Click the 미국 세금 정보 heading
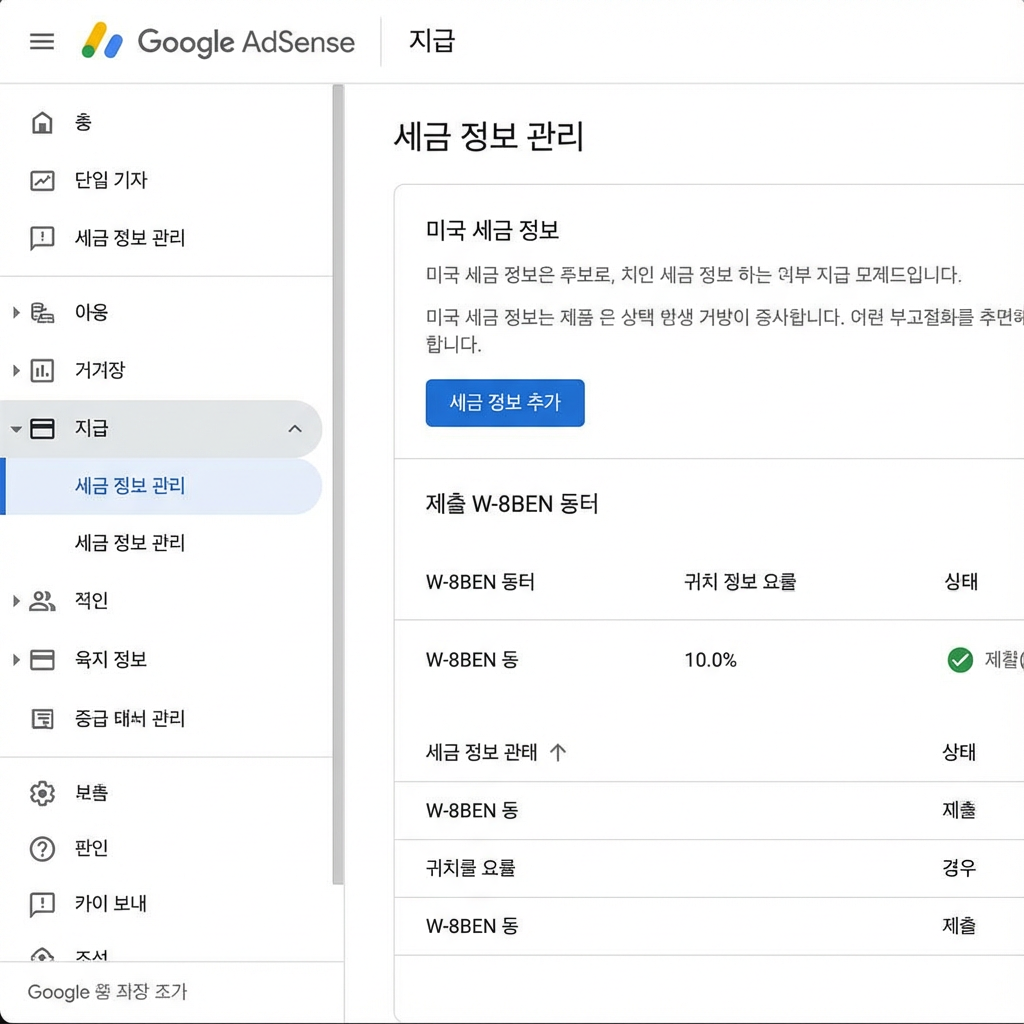1024x1024 pixels. coord(492,231)
